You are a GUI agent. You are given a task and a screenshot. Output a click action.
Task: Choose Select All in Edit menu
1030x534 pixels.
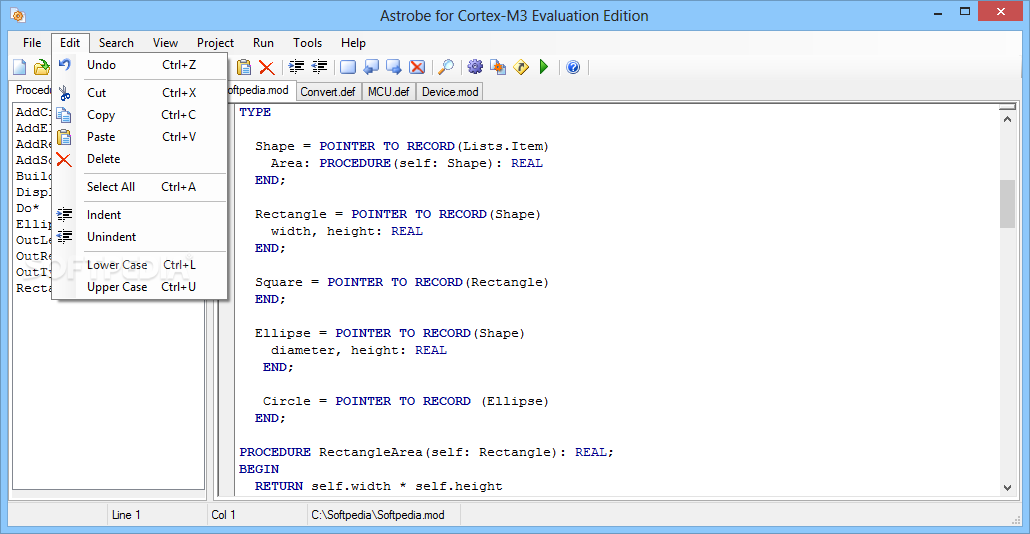pyautogui.click(x=141, y=187)
